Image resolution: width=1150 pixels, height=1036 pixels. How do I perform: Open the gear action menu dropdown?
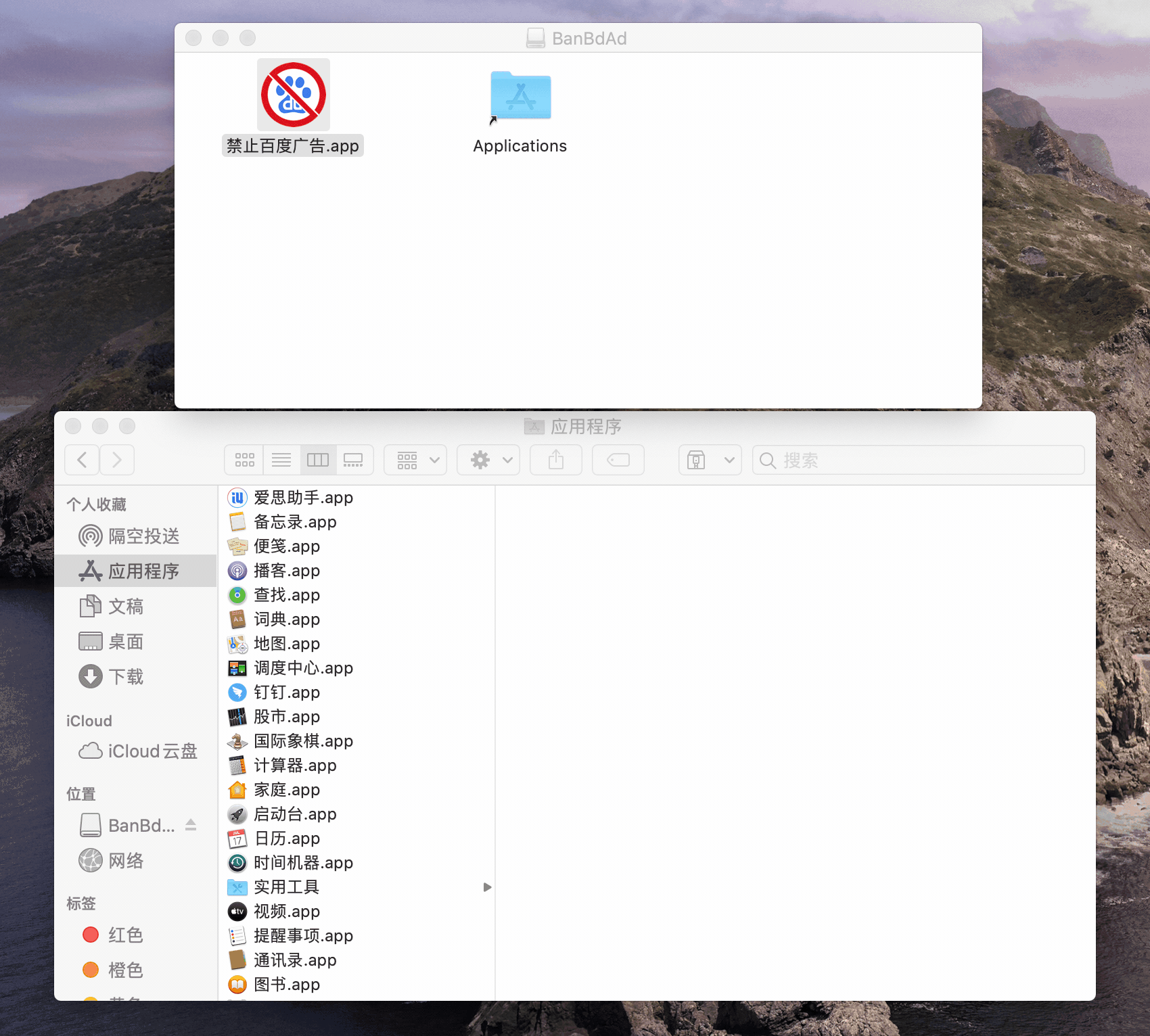coord(488,460)
